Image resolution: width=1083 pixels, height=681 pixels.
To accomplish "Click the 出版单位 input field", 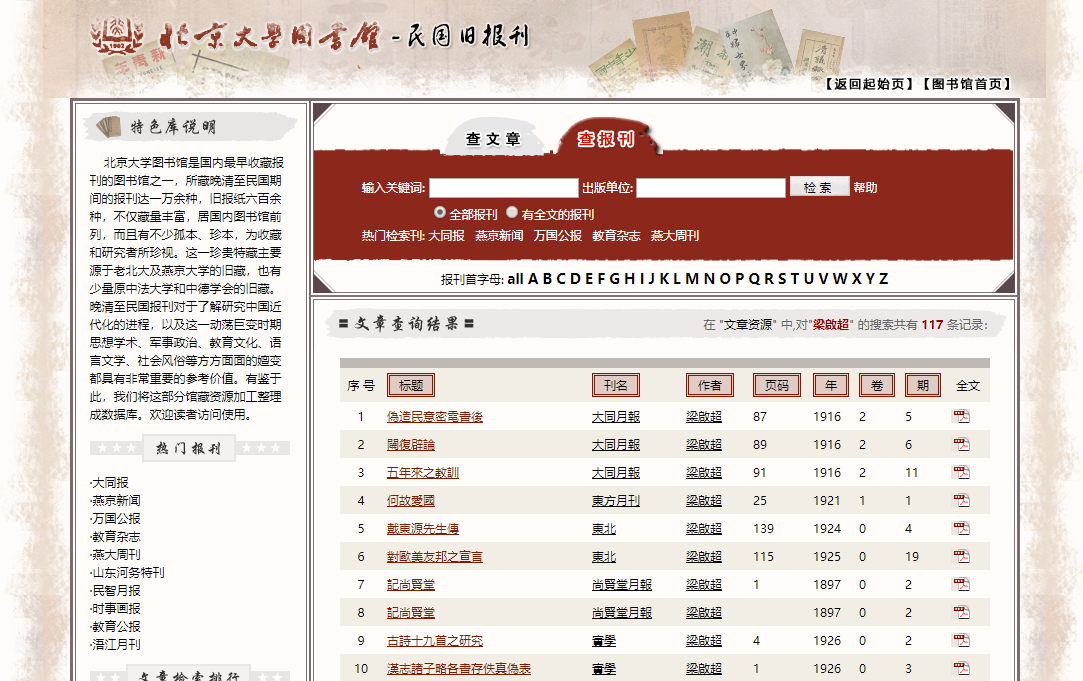I will pos(711,188).
